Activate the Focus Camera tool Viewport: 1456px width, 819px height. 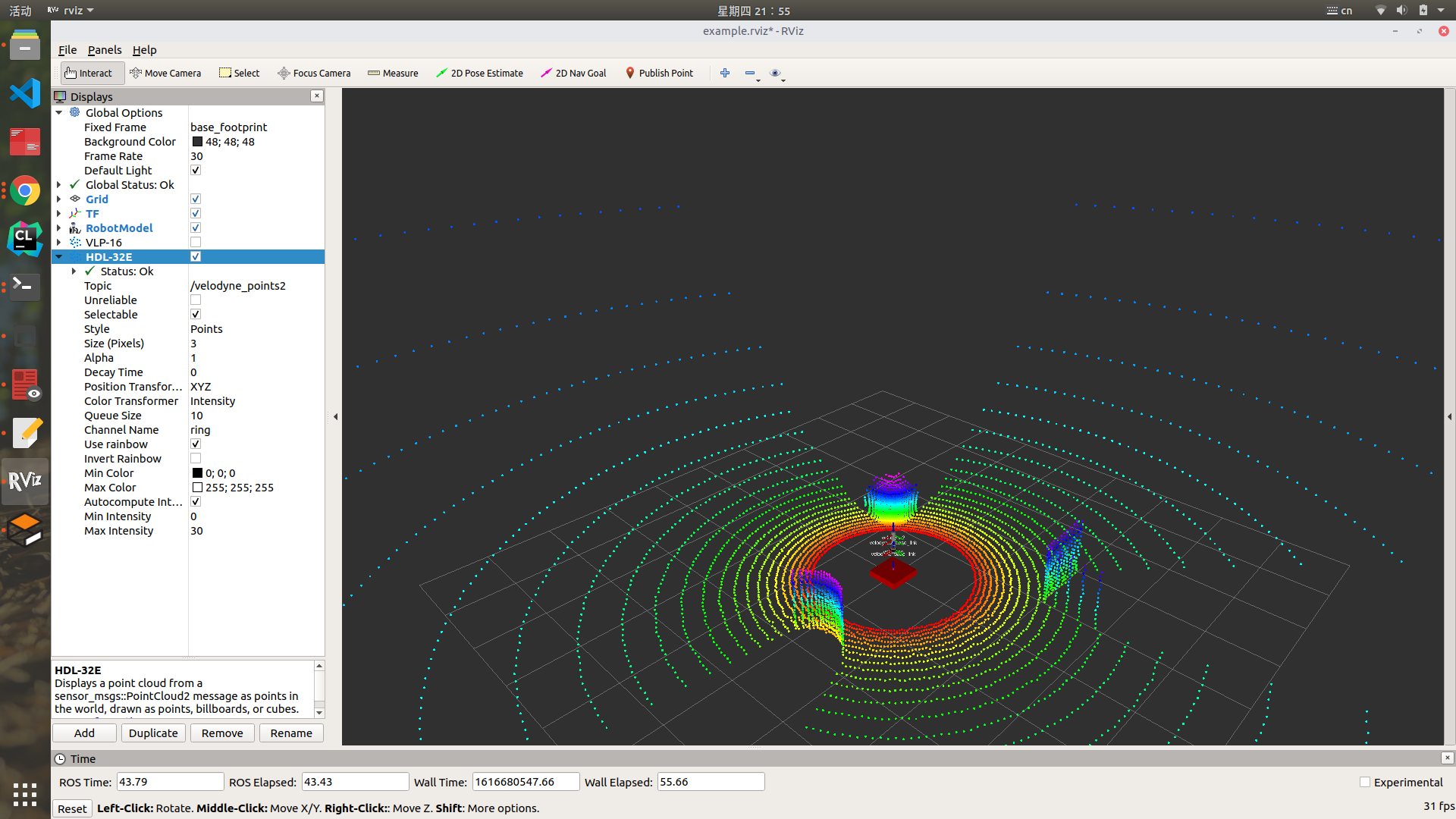coord(314,73)
